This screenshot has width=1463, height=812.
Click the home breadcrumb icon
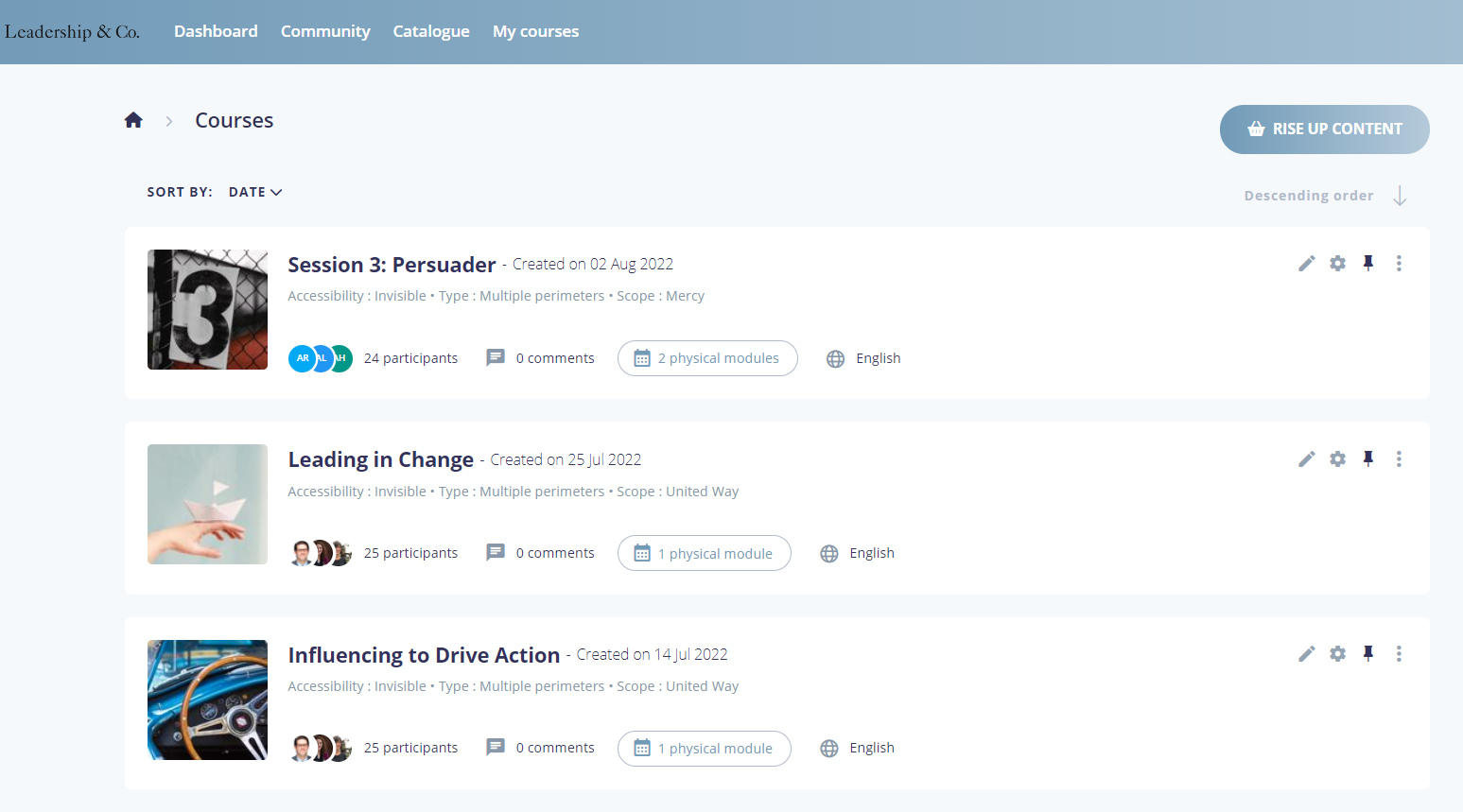tap(133, 120)
